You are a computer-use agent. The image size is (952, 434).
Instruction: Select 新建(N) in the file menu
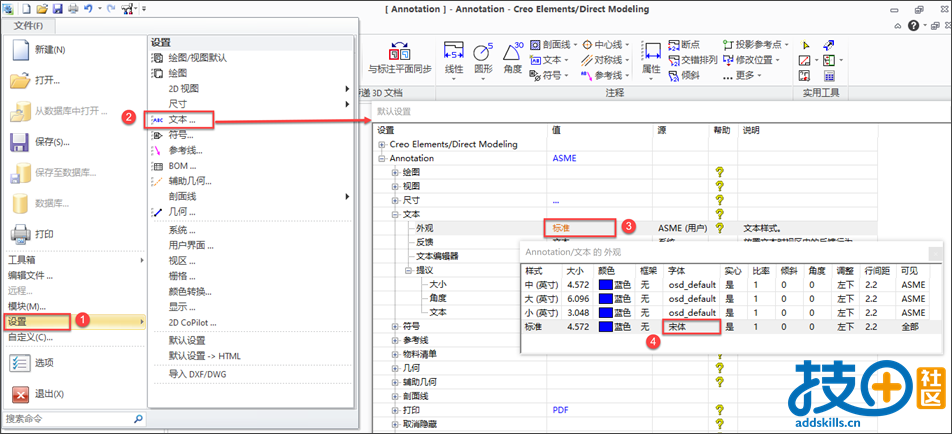[73, 50]
